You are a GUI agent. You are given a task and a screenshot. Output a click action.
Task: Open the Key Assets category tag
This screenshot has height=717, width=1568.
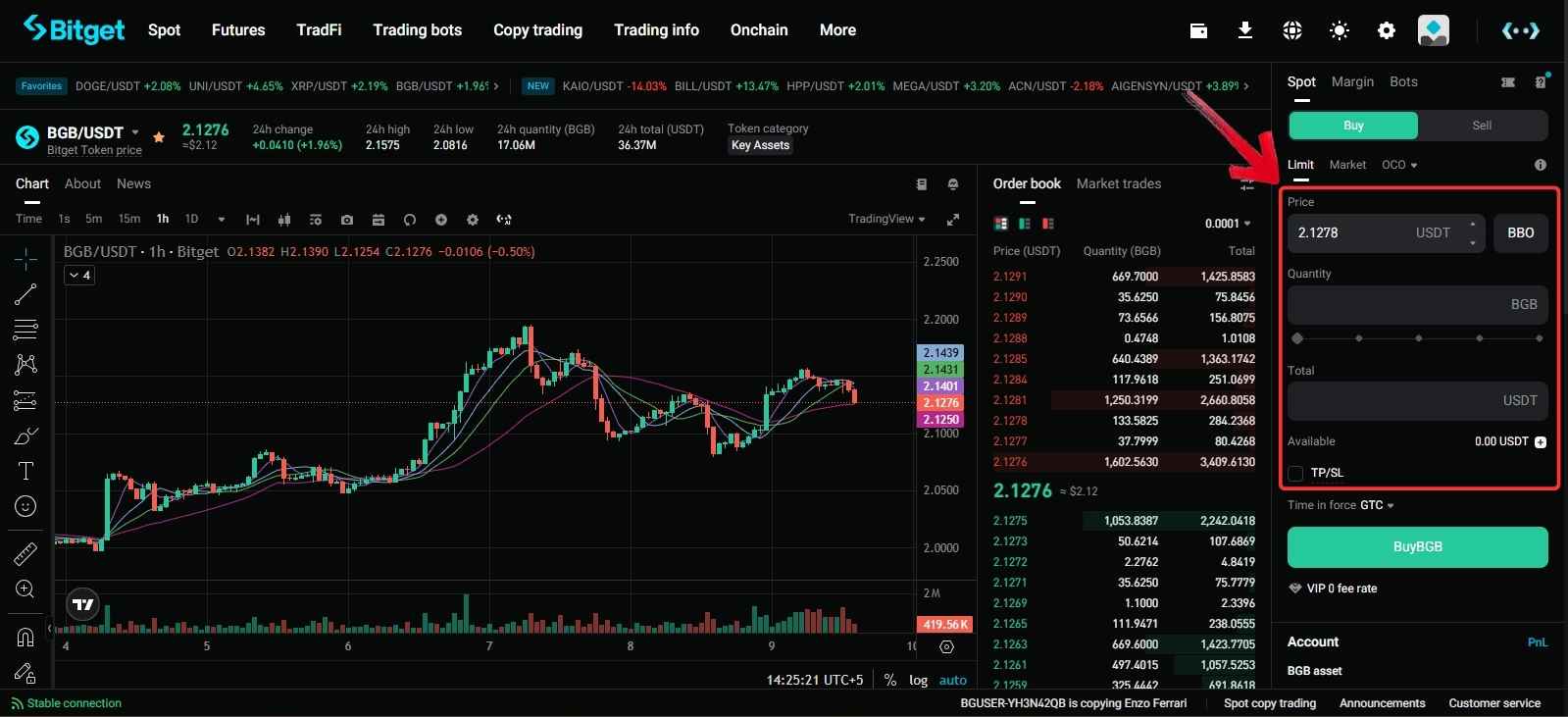(x=760, y=145)
